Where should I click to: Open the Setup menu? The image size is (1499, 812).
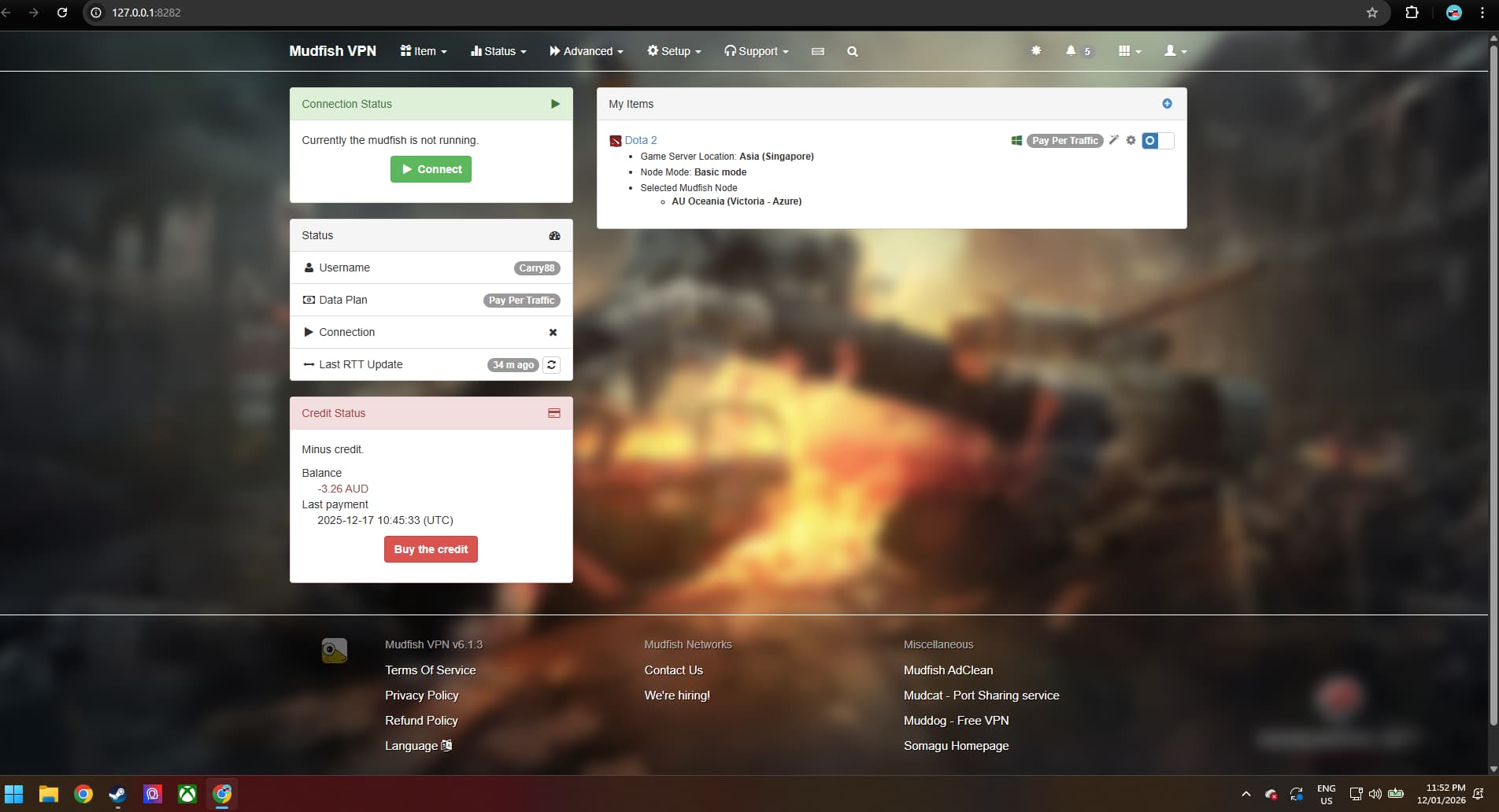(x=674, y=51)
